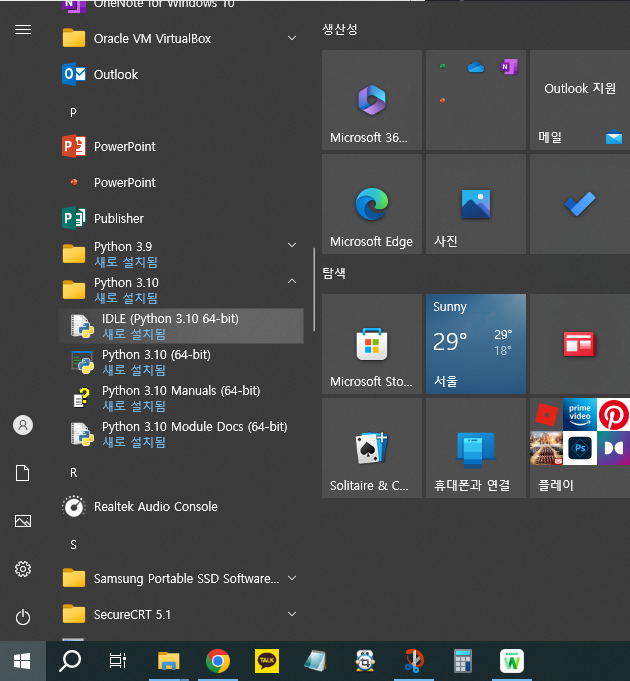Click the 탐색 group title
Viewport: 630px width, 681px height.
(334, 273)
